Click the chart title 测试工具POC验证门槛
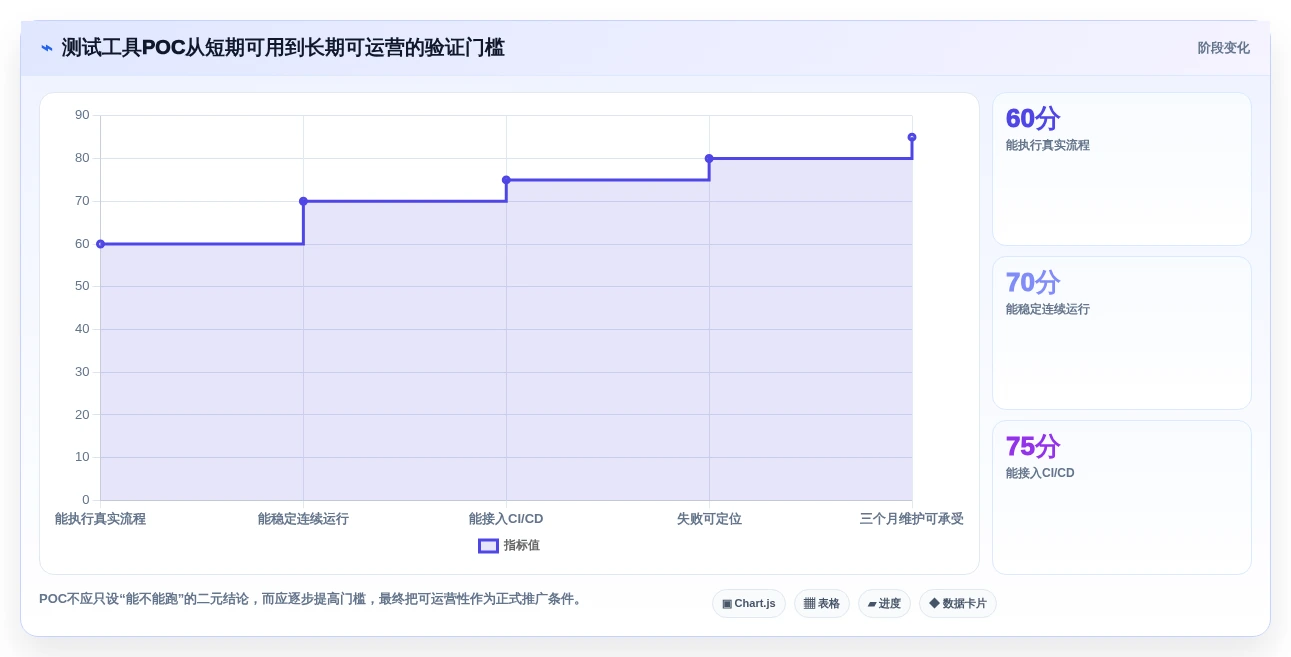 click(283, 48)
